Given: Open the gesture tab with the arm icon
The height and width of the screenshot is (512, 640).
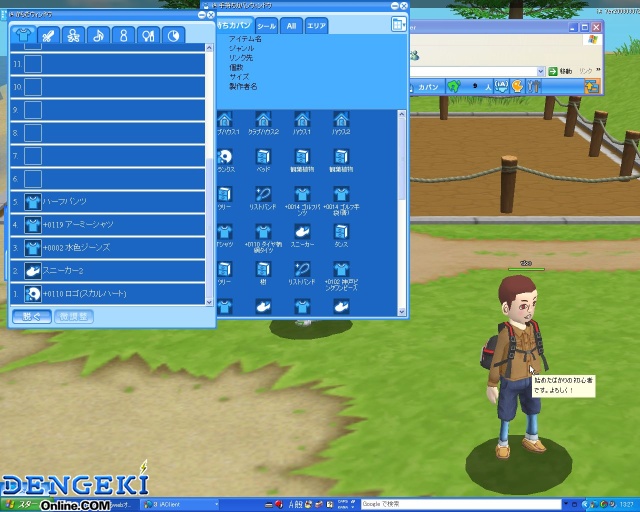Looking at the screenshot, I should click(49, 35).
